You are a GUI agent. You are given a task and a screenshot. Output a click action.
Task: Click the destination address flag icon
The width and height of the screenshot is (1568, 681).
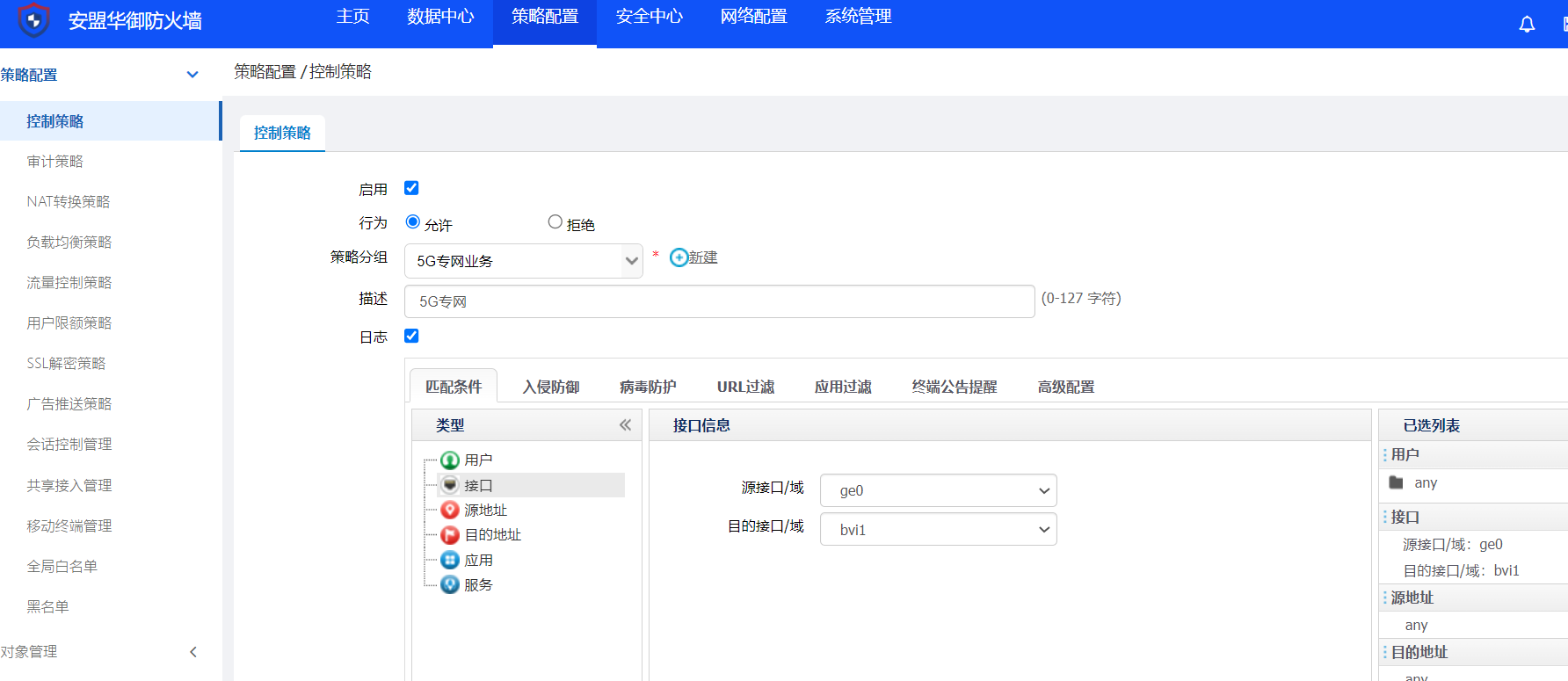pos(450,534)
